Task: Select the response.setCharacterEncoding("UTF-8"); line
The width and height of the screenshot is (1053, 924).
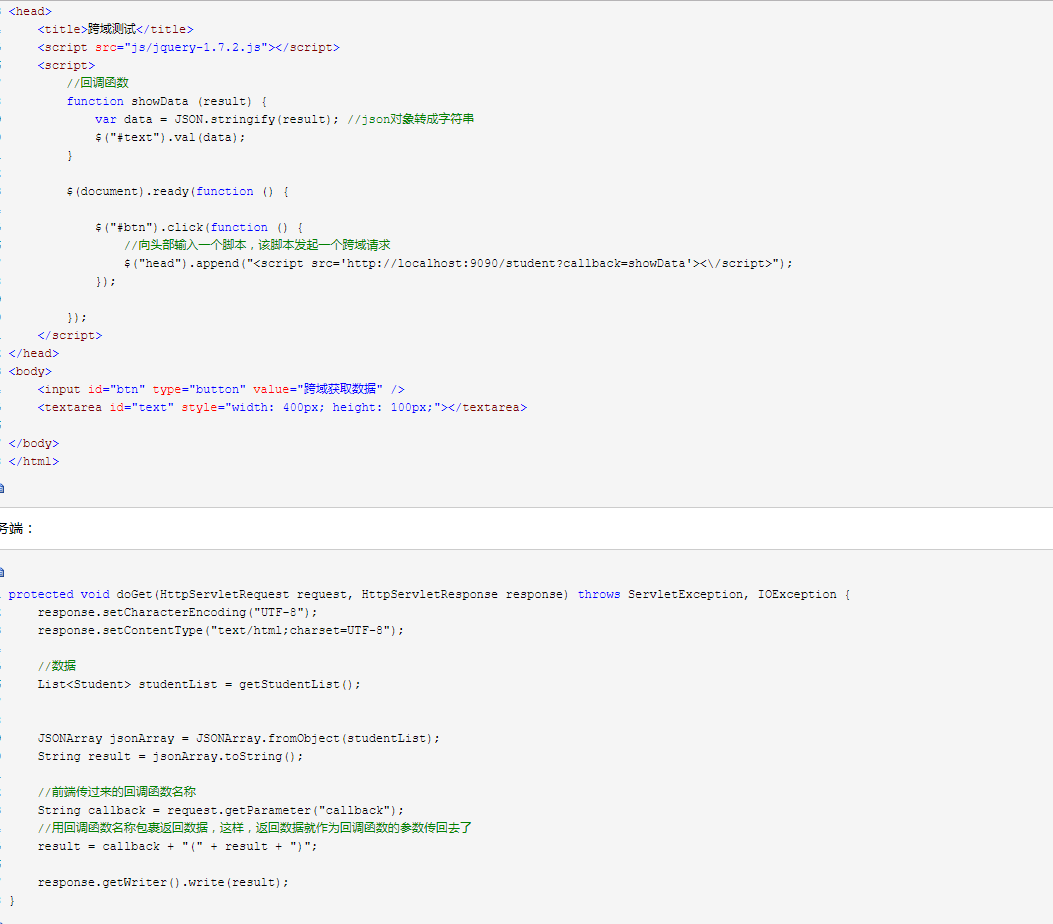Action: tap(177, 612)
